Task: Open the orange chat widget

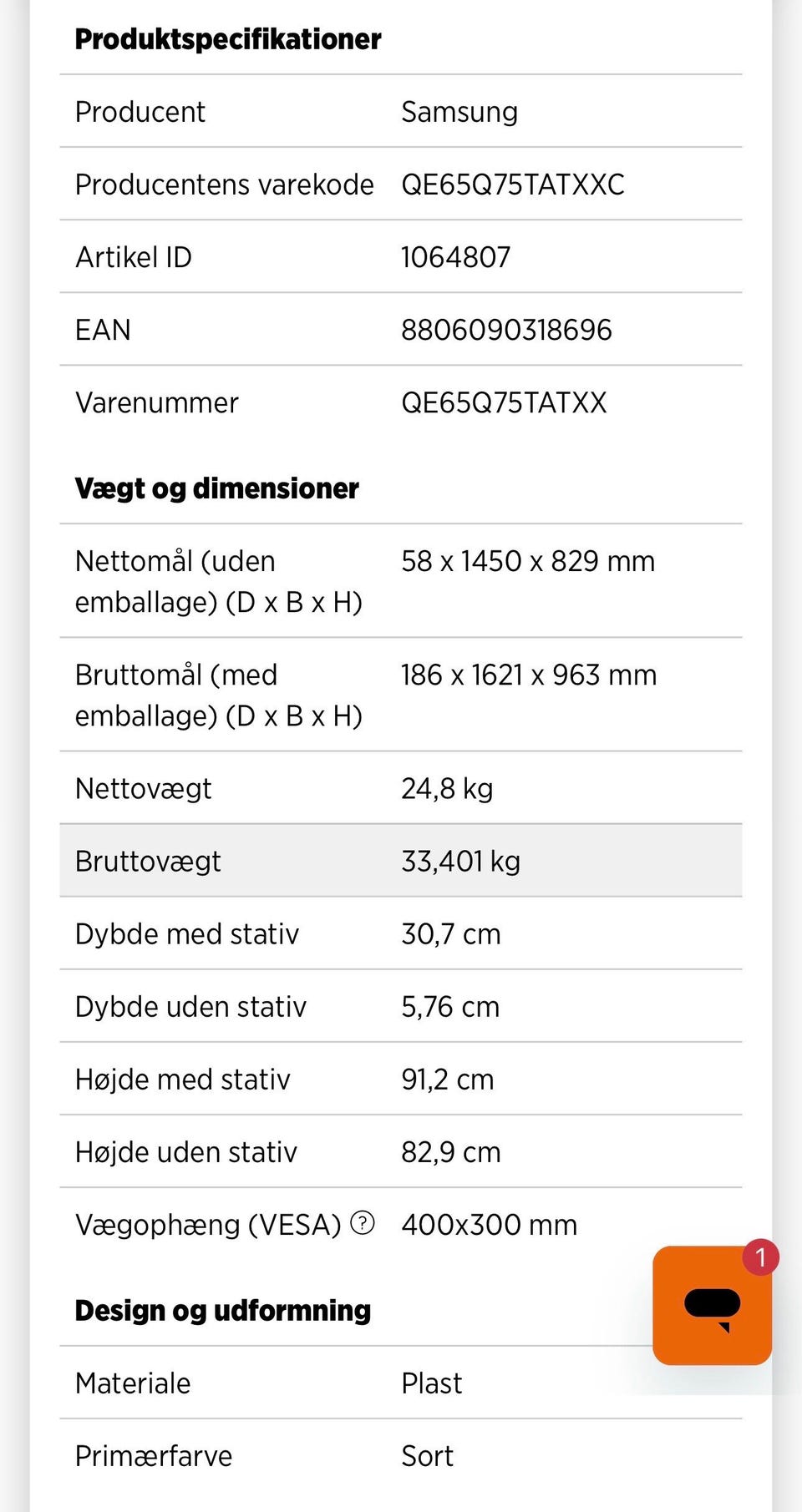Action: pos(711,1306)
